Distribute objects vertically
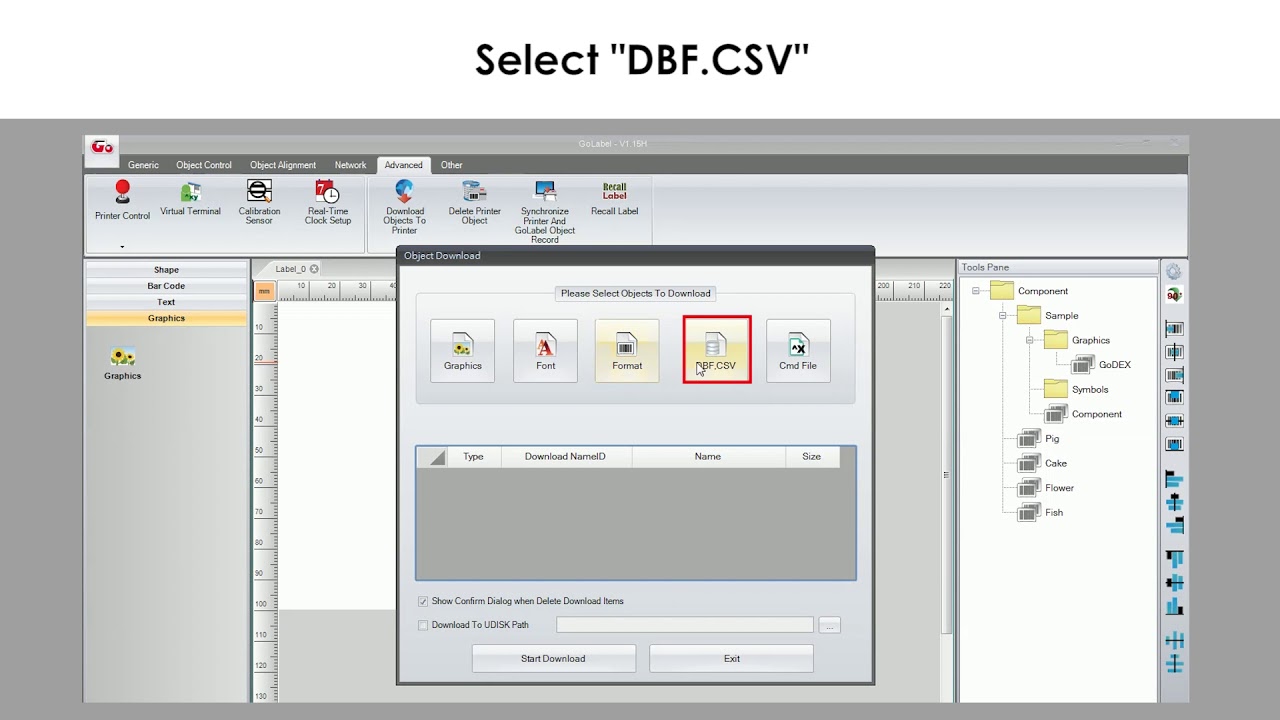 coord(1174,664)
